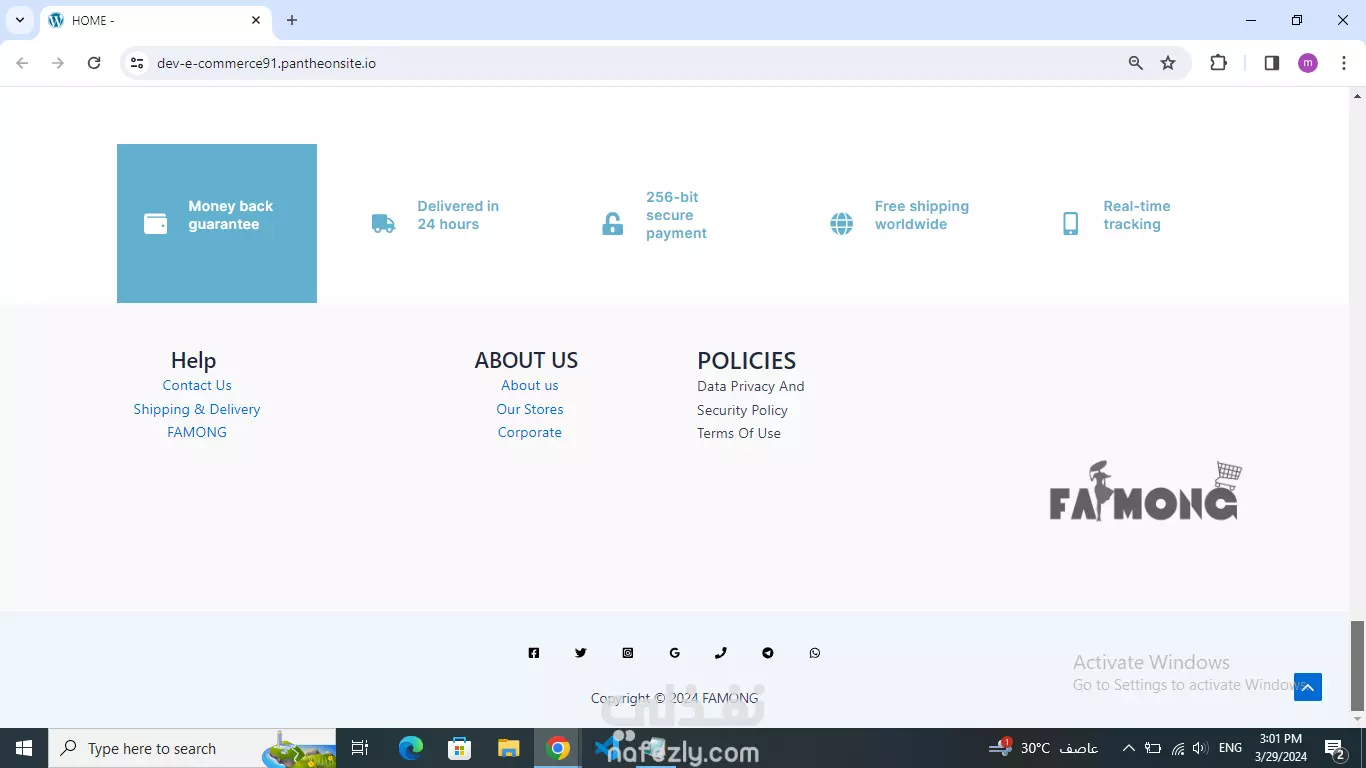The height and width of the screenshot is (768, 1366).
Task: Click the globe free shipping icon
Action: tap(842, 224)
